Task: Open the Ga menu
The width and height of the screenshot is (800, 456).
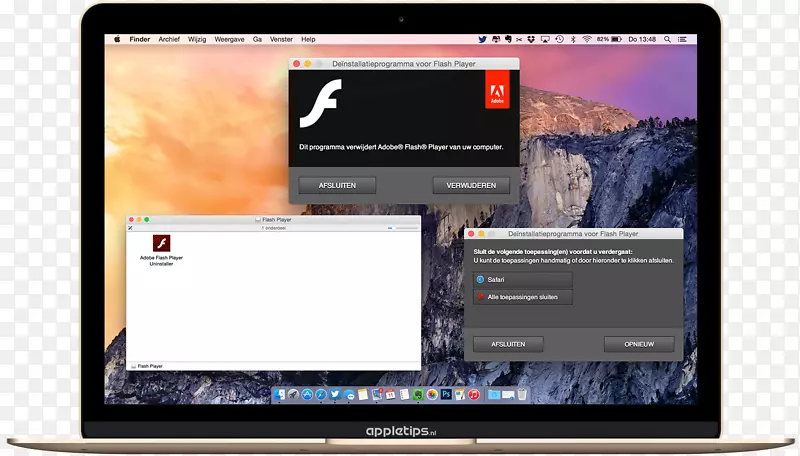Action: (x=257, y=39)
